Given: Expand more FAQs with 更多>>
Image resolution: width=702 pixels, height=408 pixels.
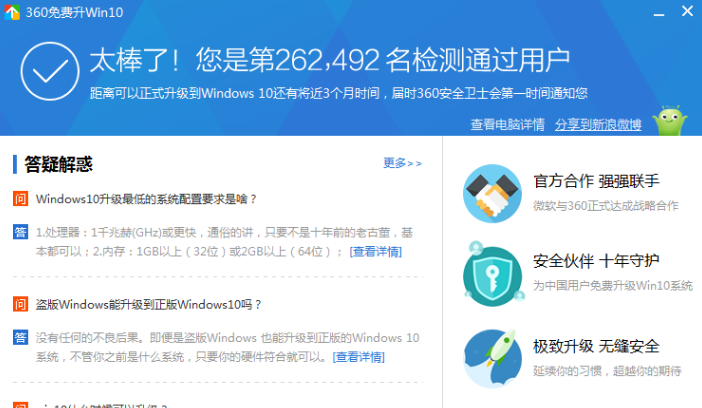Looking at the screenshot, I should (402, 163).
